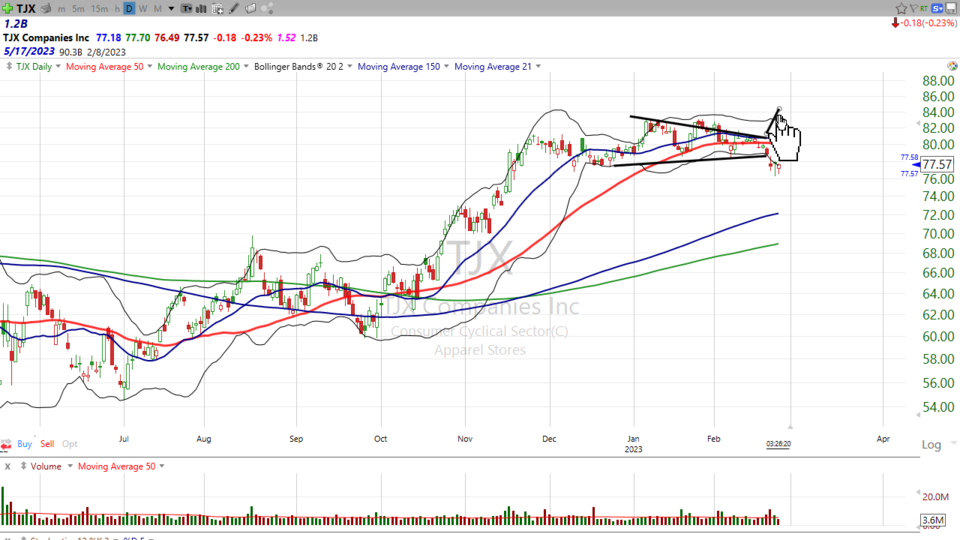Open the TJX Daily dropdown
The height and width of the screenshot is (540, 960).
(x=58, y=66)
